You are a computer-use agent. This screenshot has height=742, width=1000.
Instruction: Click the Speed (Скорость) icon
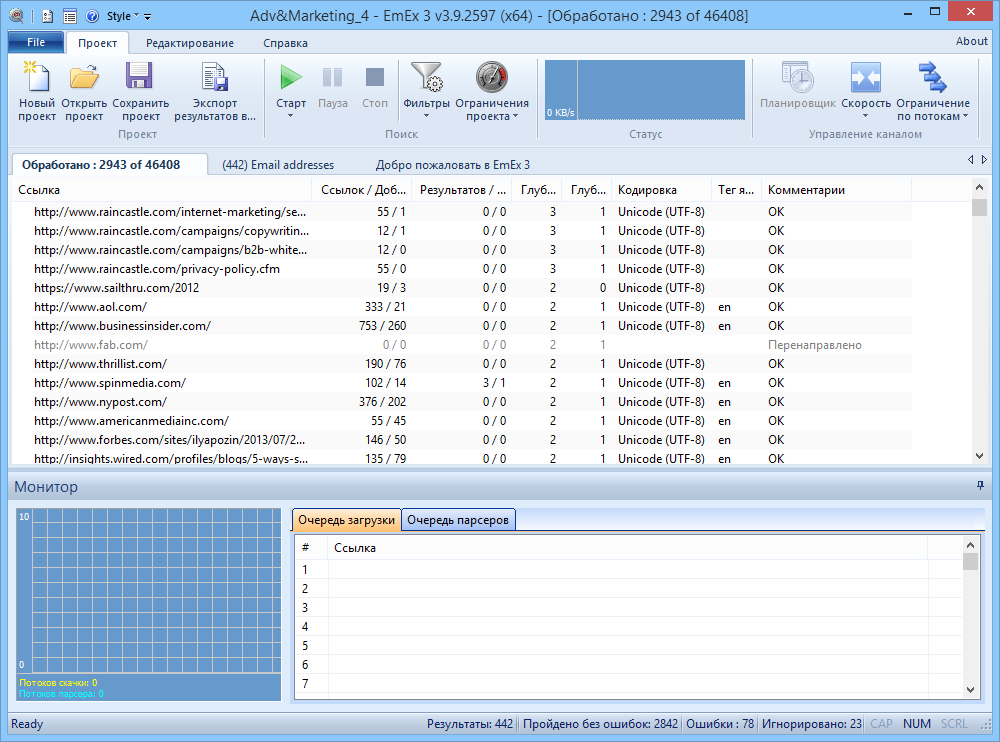point(865,77)
